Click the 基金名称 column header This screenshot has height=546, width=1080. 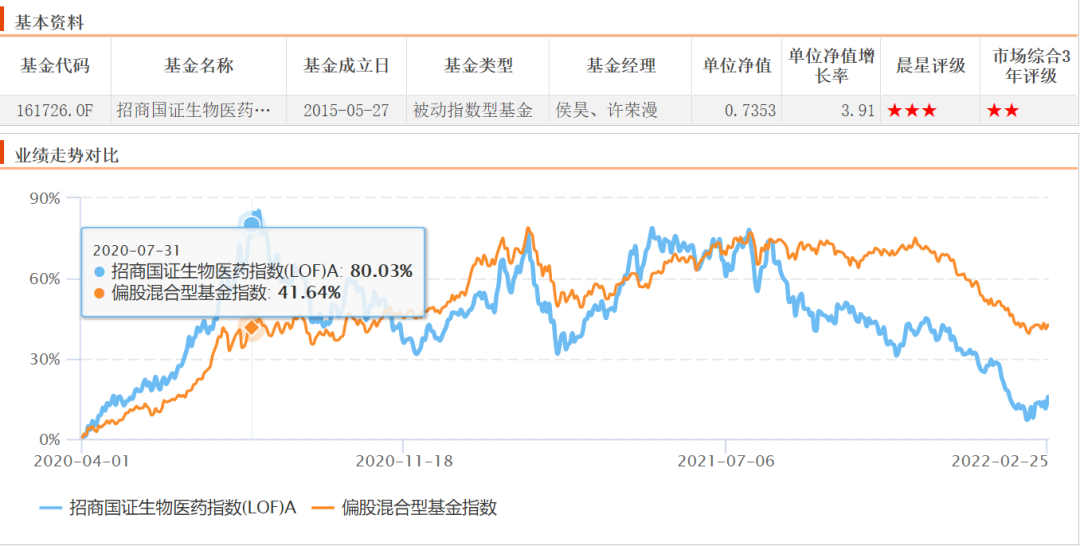198,66
